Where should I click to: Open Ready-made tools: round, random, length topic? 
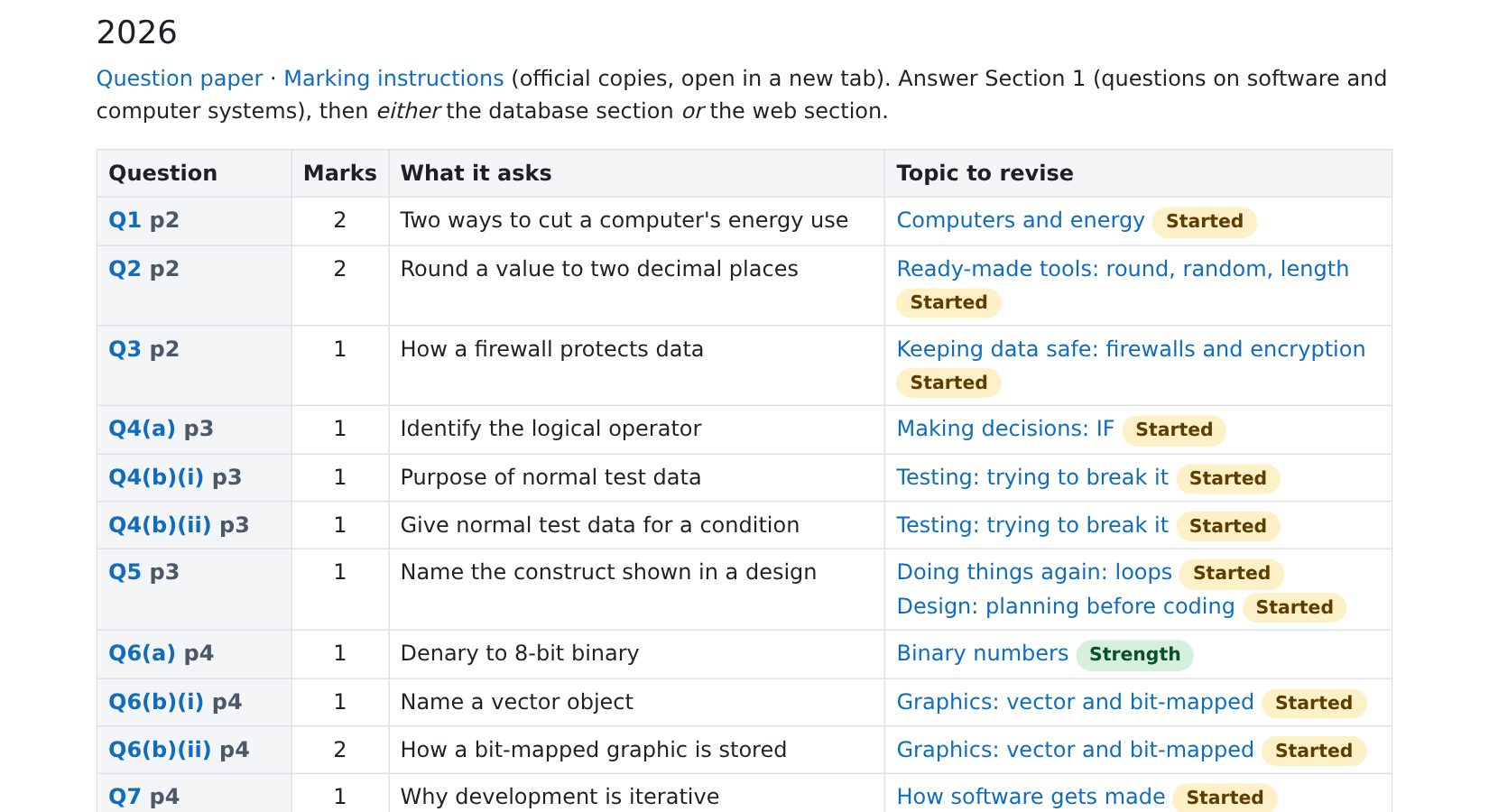[x=1123, y=269]
